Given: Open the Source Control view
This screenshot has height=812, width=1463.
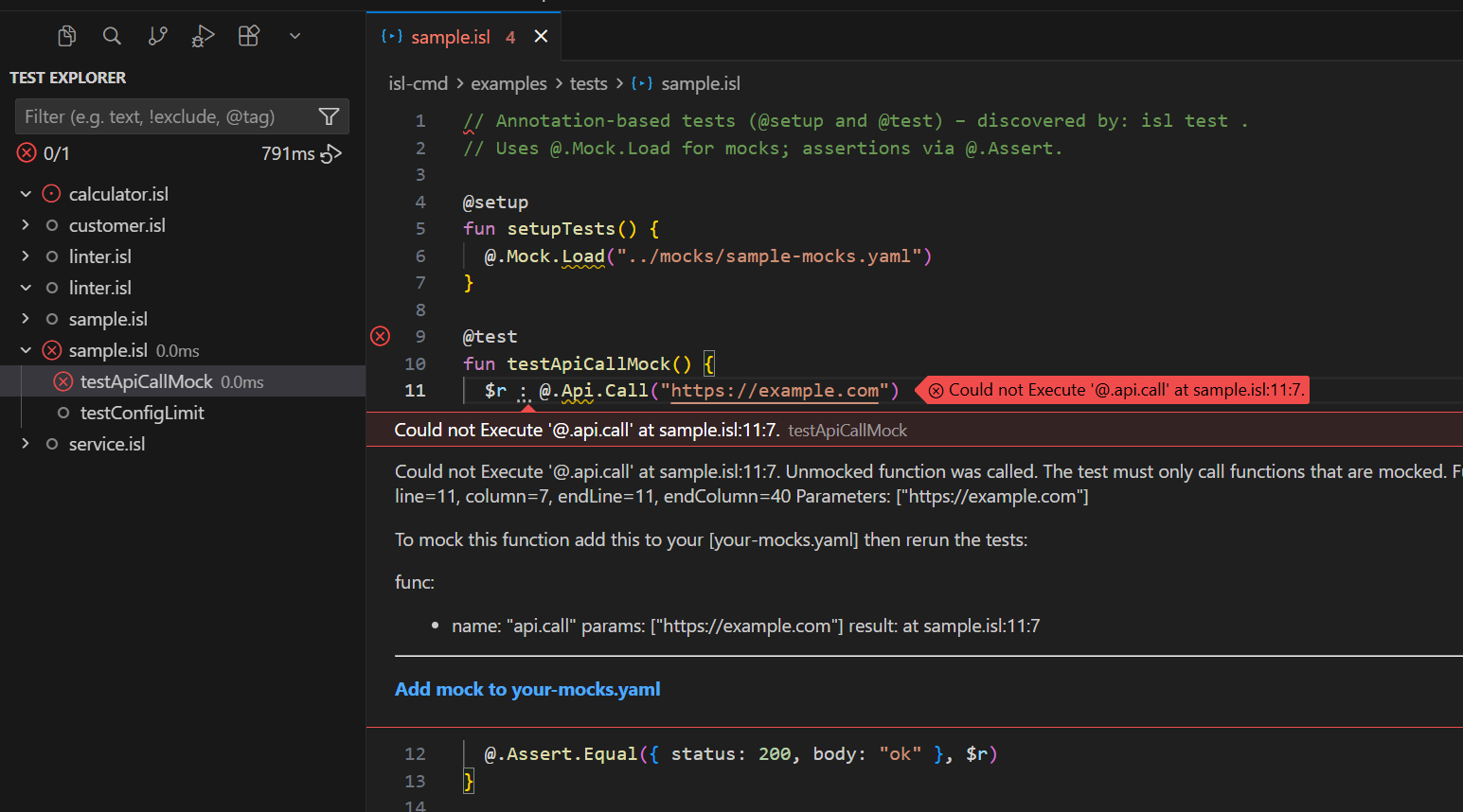Looking at the screenshot, I should (x=157, y=35).
